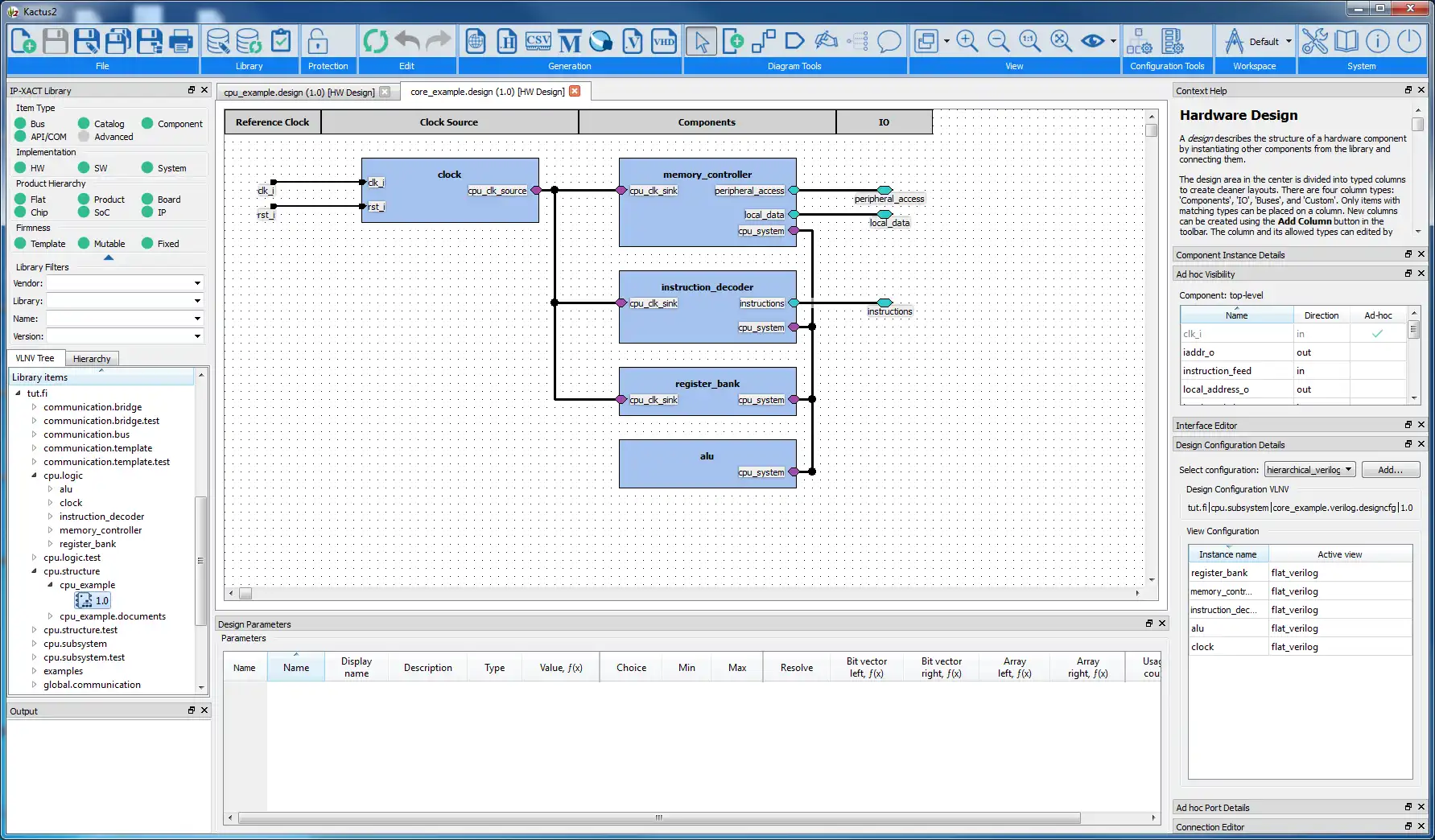
Task: Check the Ad-hoc box for iaddr_o port
Action: coord(1377,352)
